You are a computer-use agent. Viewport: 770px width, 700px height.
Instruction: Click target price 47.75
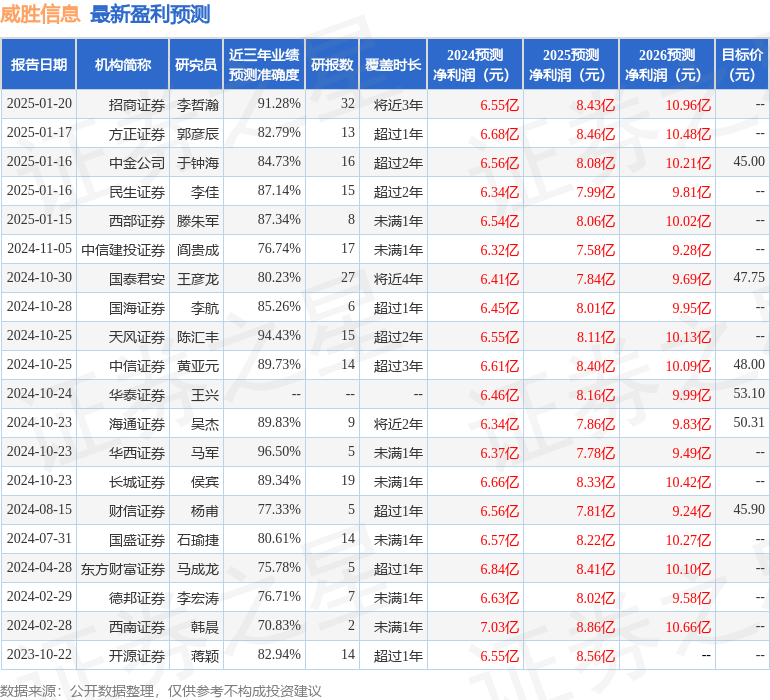(x=749, y=277)
